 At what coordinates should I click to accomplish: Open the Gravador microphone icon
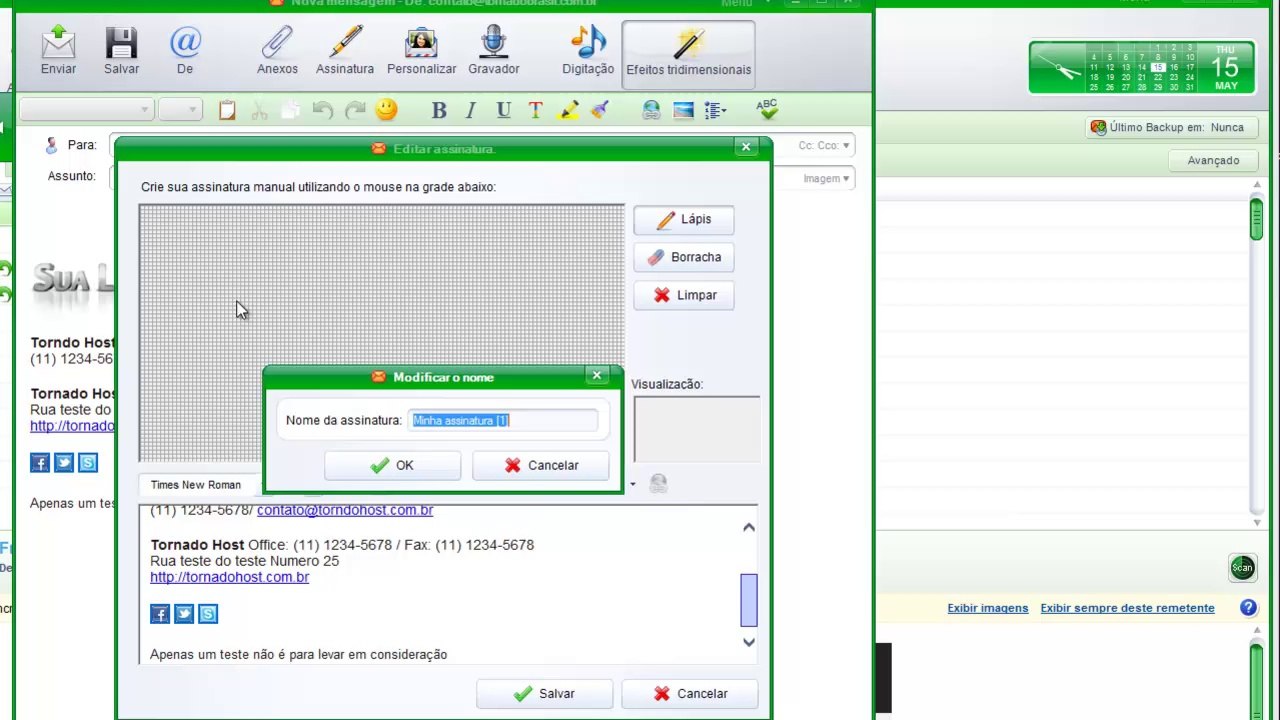pos(493,43)
